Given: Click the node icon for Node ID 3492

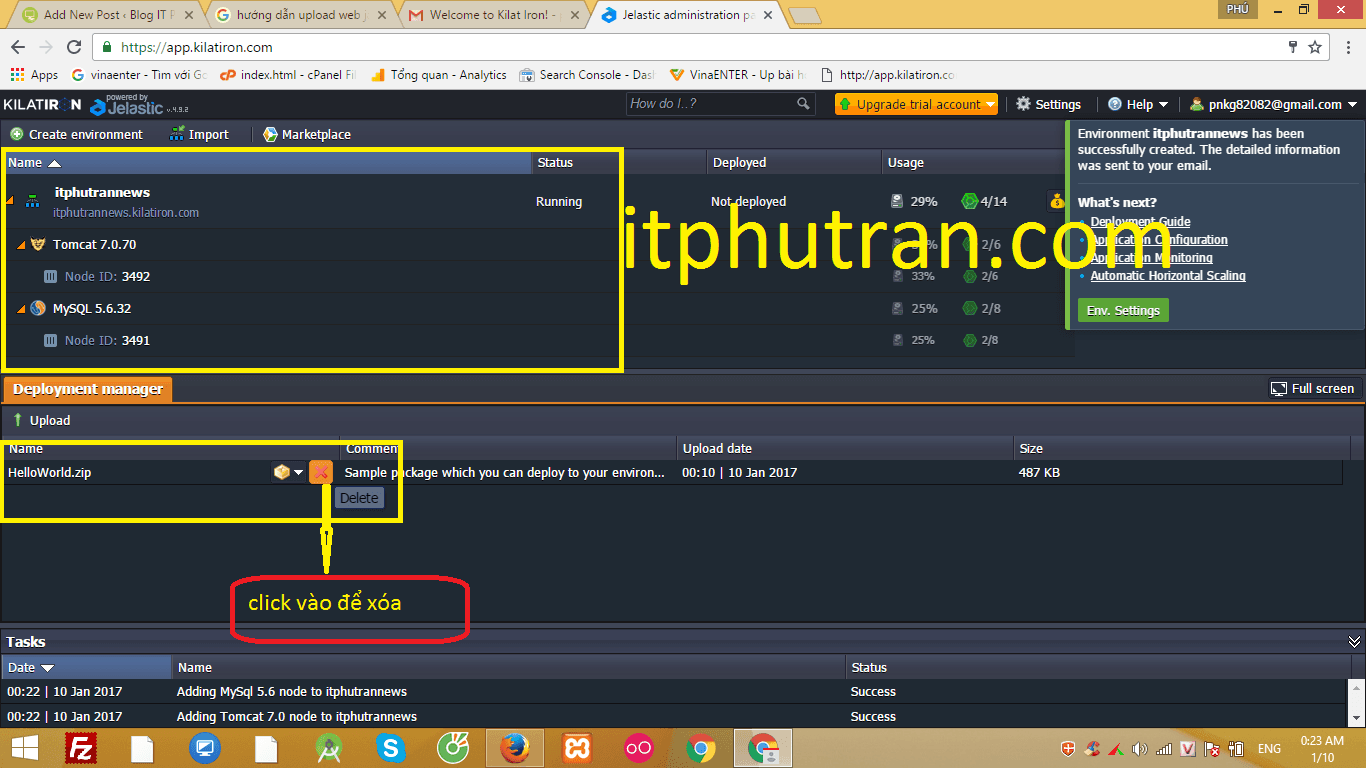Looking at the screenshot, I should click(x=51, y=276).
